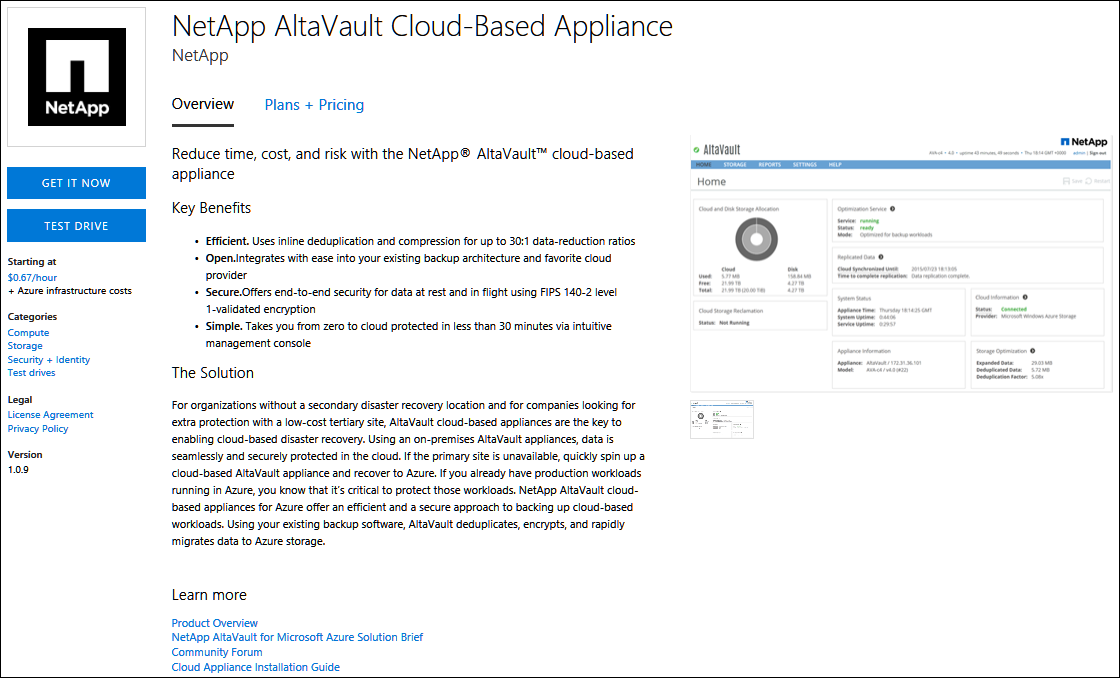The image size is (1120, 678).
Task: Open the Storage category link
Action: tap(25, 346)
